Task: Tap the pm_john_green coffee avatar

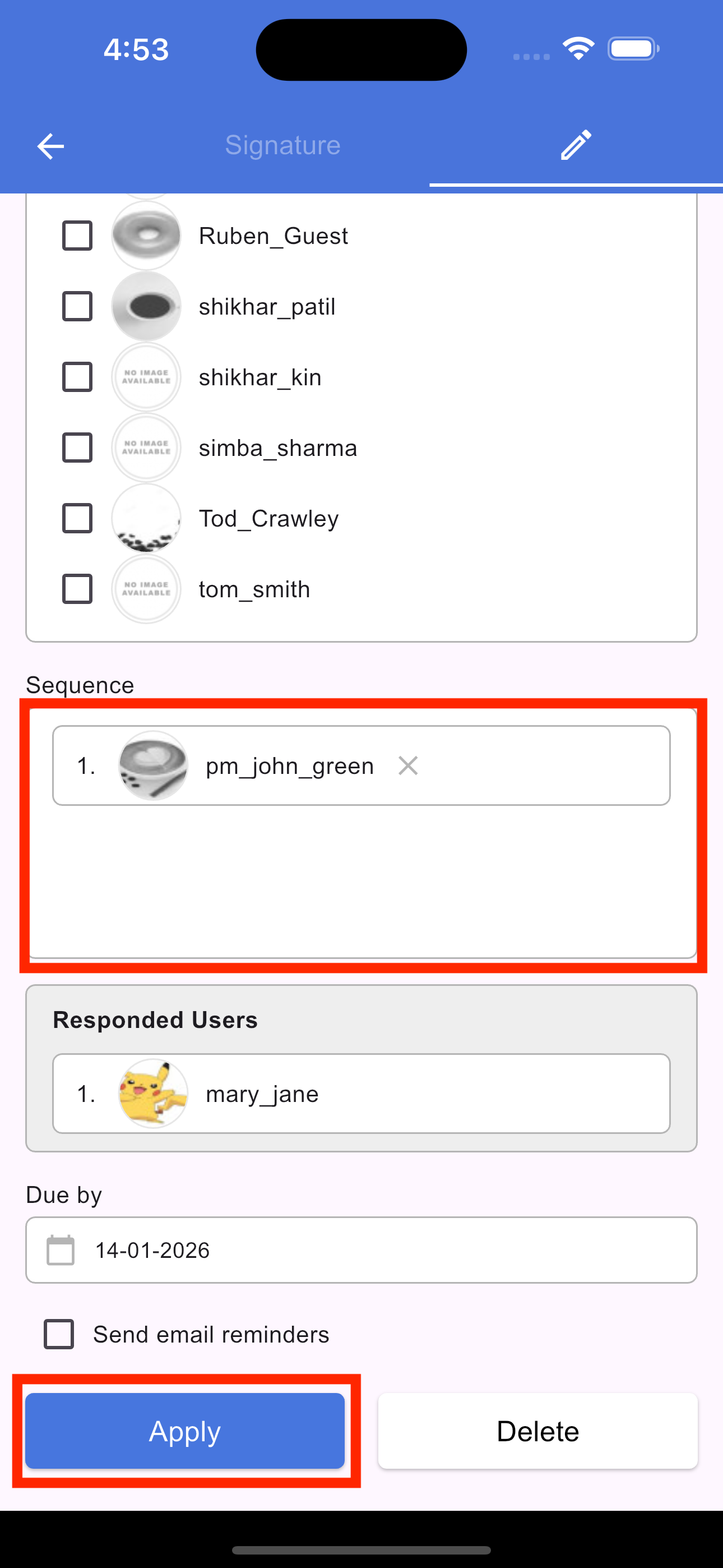Action: tap(153, 765)
